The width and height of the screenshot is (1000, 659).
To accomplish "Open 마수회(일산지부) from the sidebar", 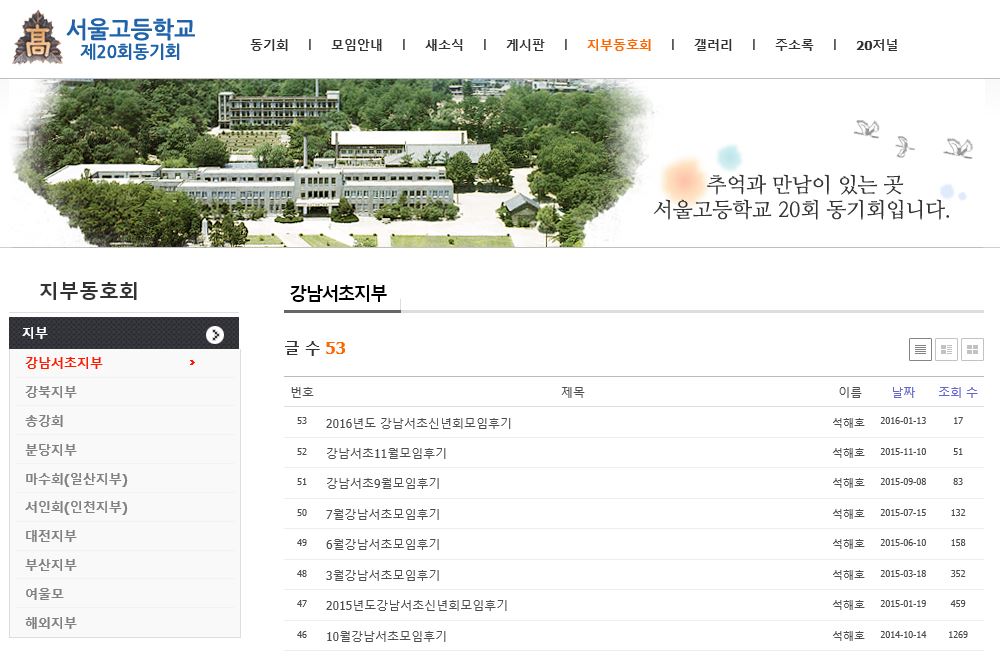I will (76, 478).
